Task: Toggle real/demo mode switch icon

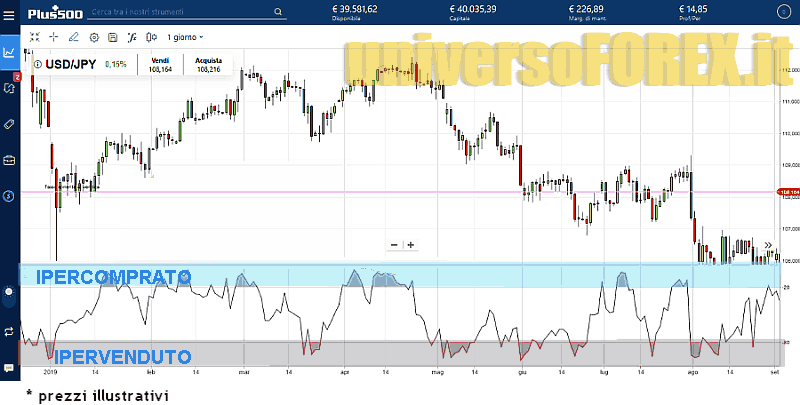Action: [x=9, y=330]
